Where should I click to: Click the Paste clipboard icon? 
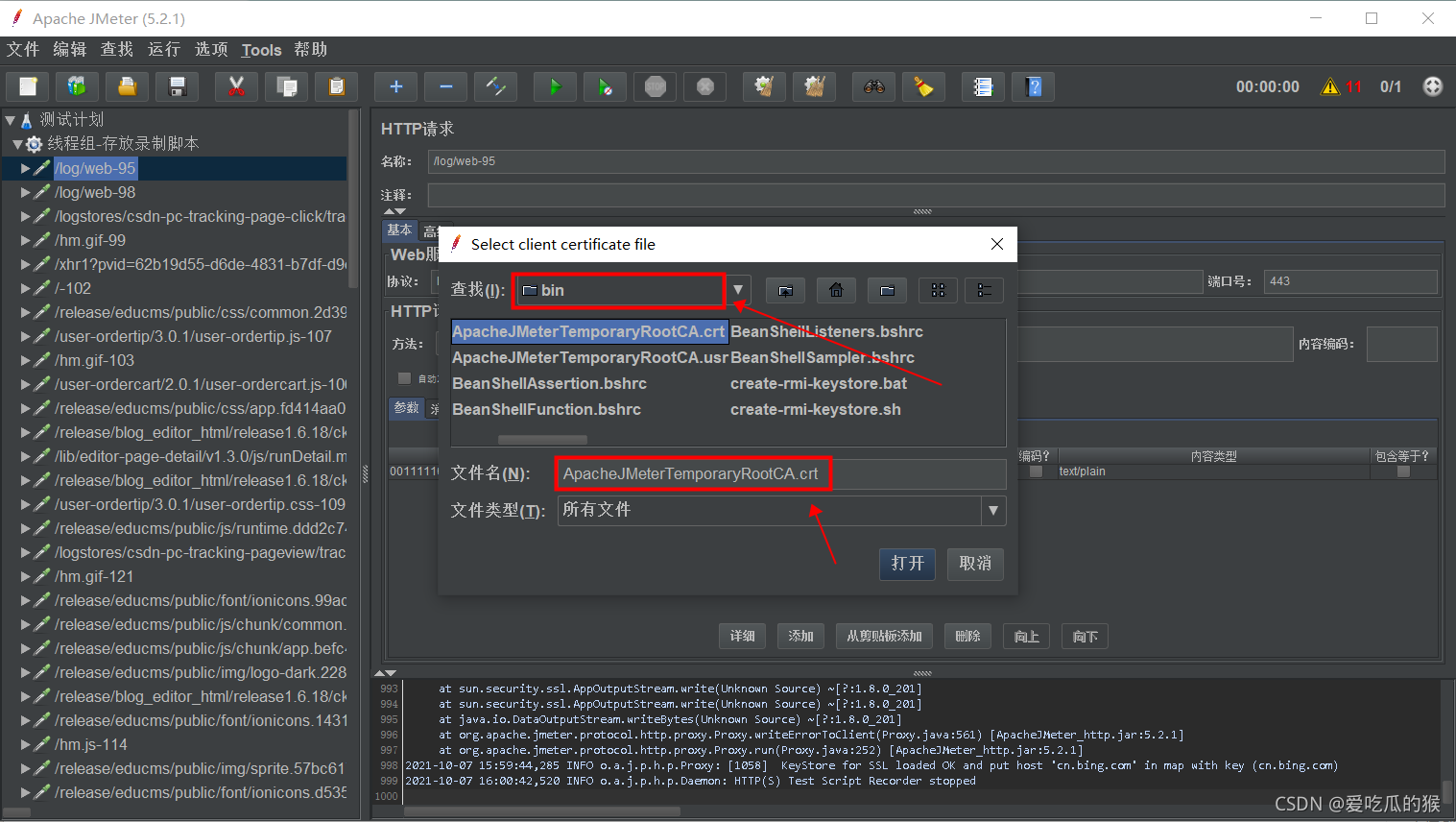click(x=336, y=86)
